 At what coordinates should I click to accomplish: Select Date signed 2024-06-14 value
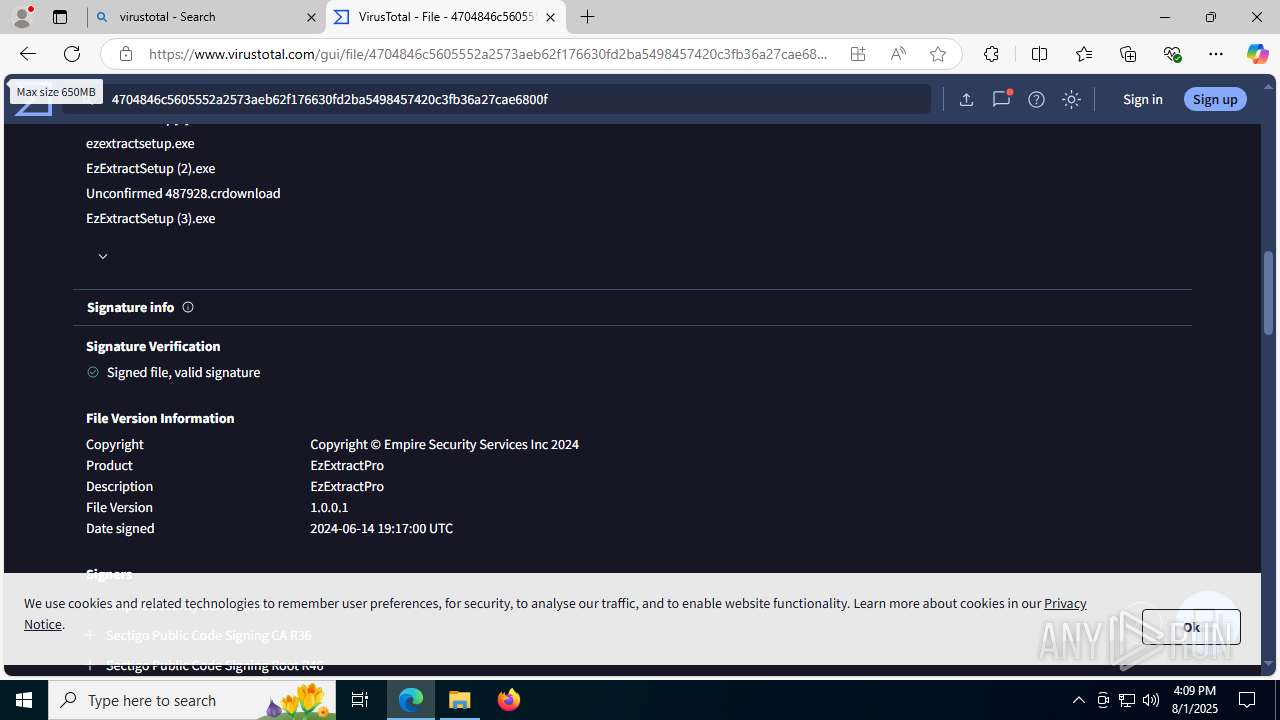coord(381,528)
